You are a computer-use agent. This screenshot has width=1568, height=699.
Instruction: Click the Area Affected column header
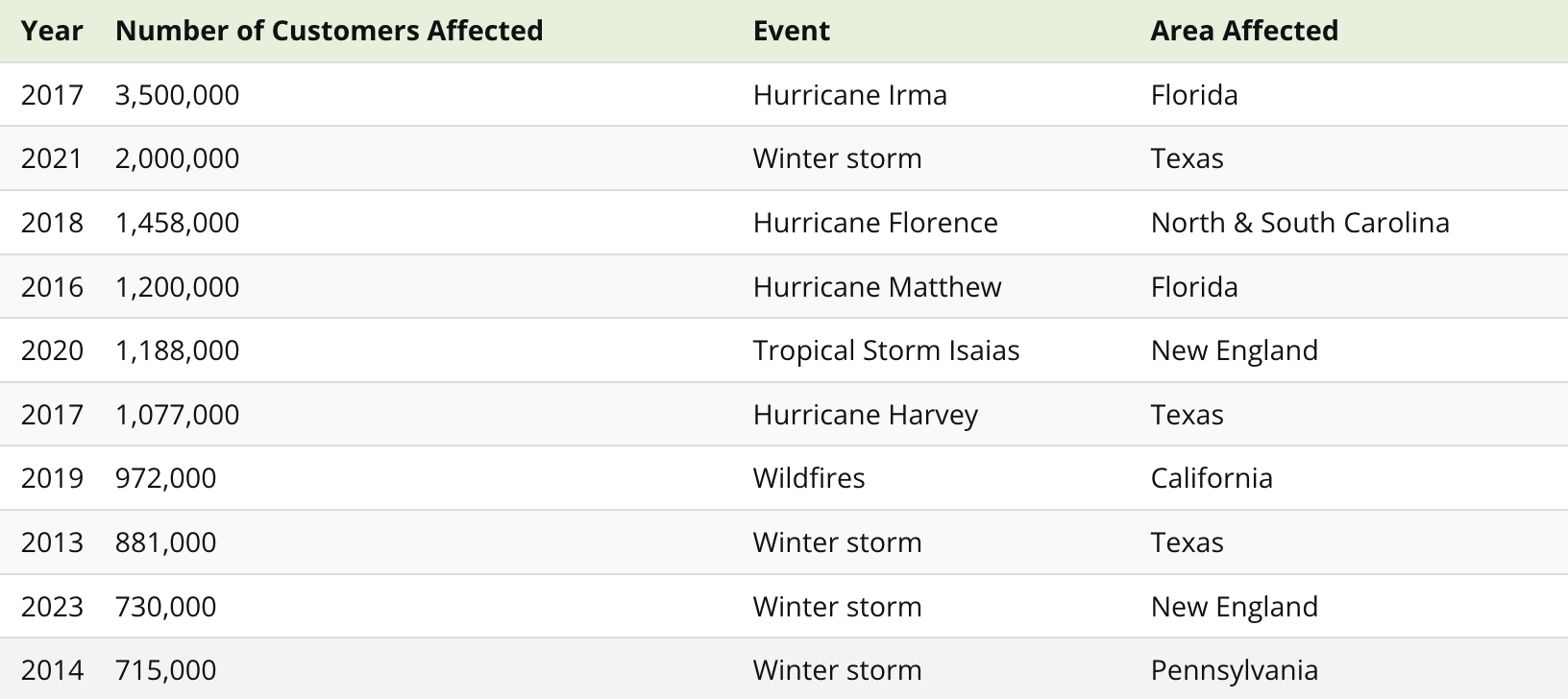tap(1244, 31)
